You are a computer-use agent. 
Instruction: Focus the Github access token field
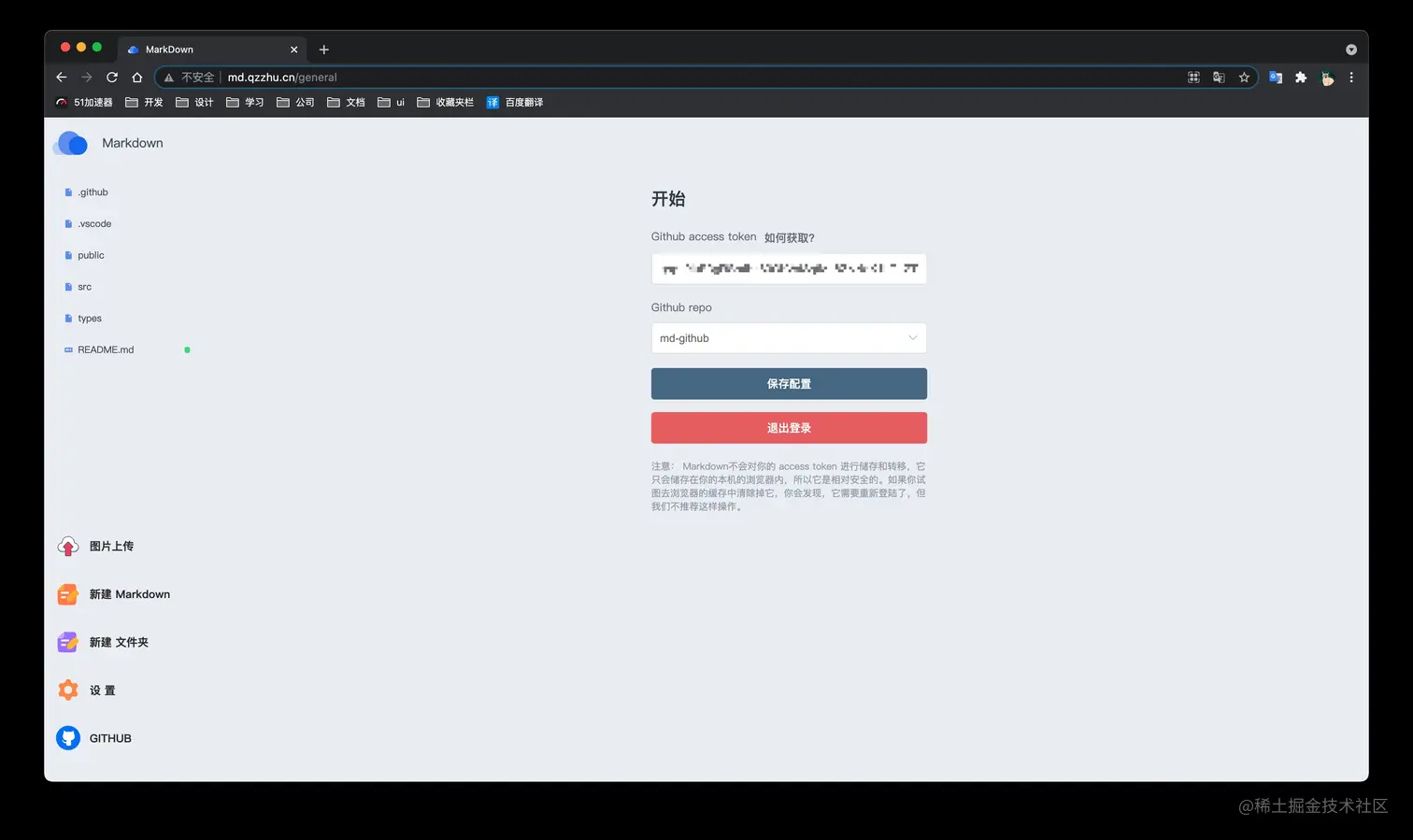pos(789,269)
